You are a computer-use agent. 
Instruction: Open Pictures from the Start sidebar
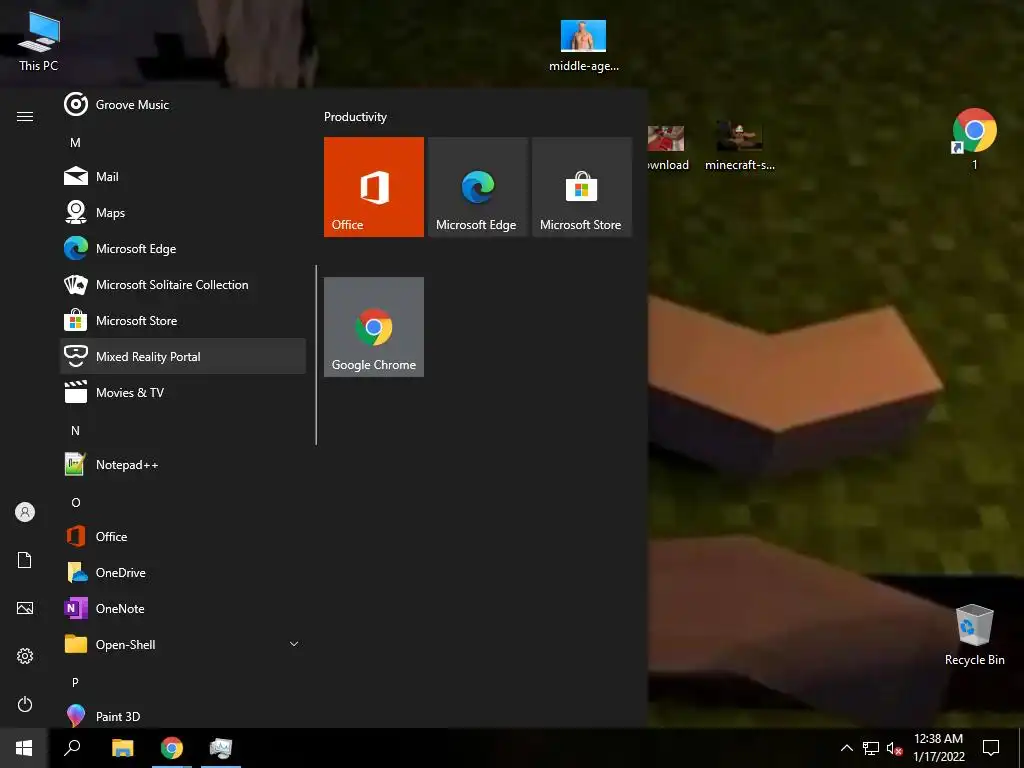click(x=25, y=608)
